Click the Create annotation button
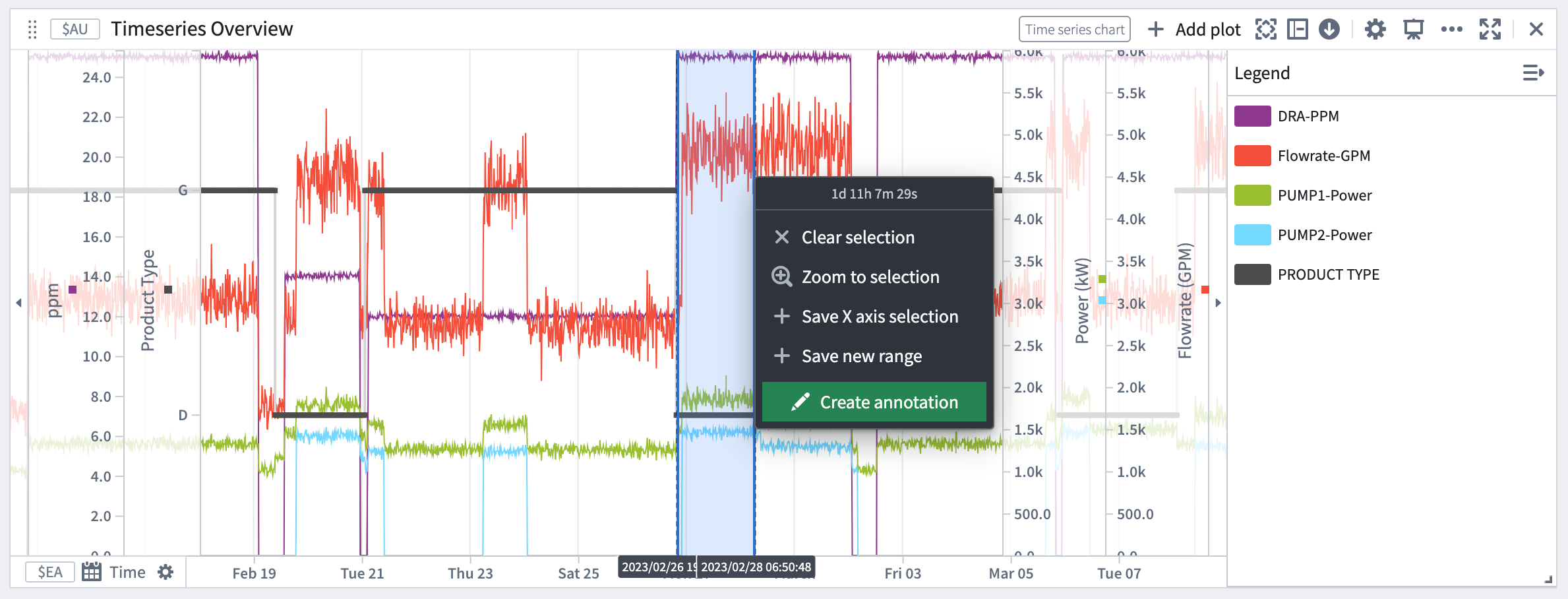 [874, 402]
